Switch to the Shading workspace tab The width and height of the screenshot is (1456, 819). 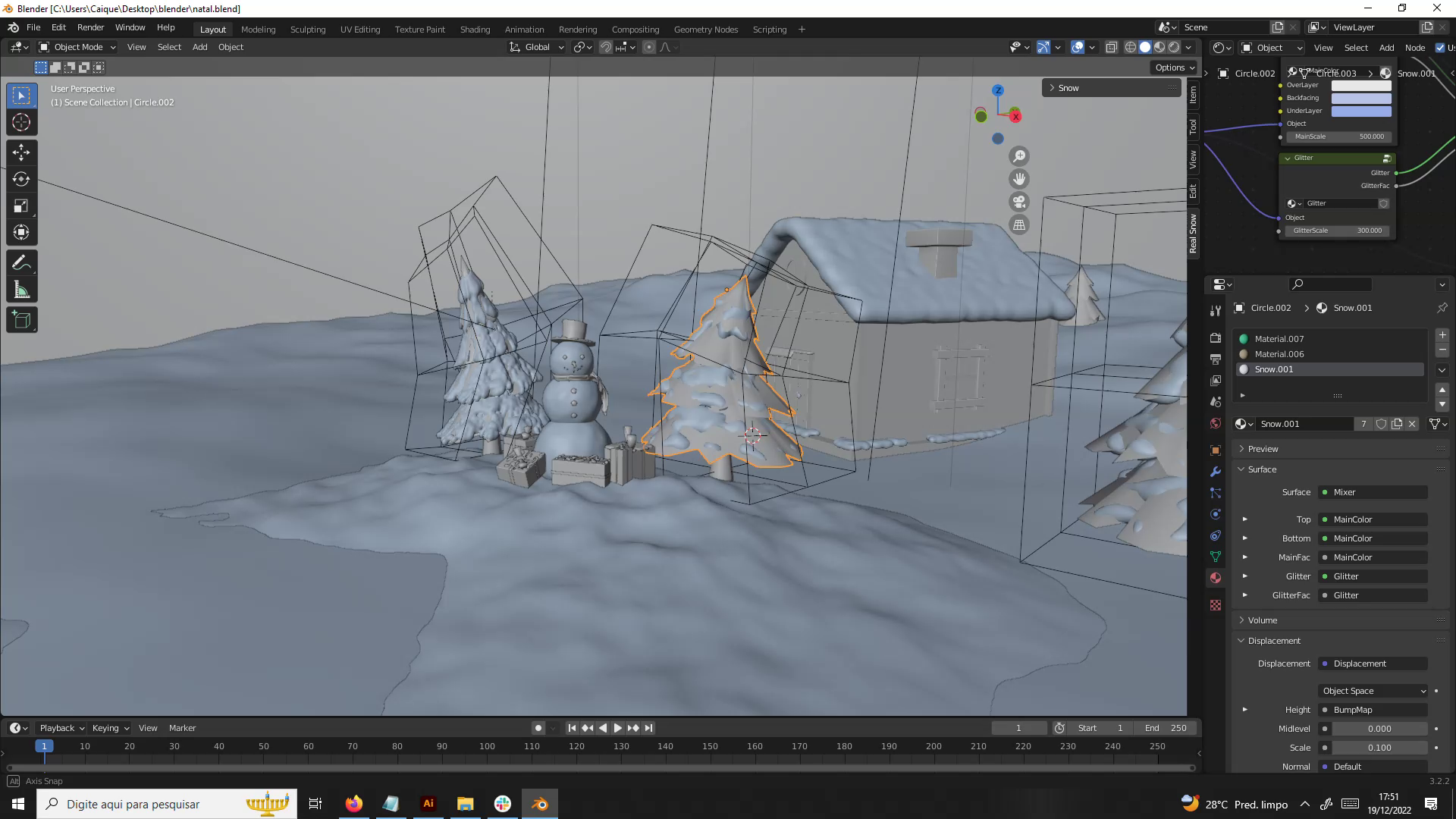point(475,29)
